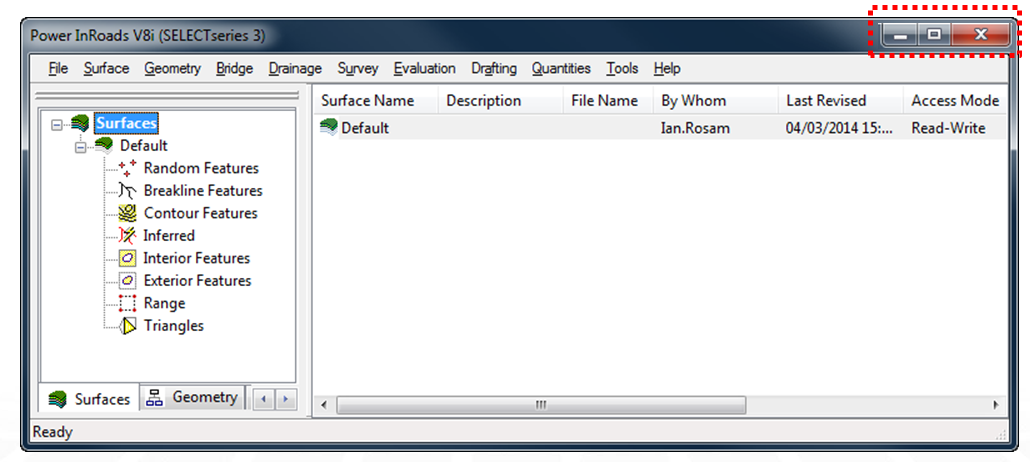Click the Geometry tab icon

tap(154, 398)
